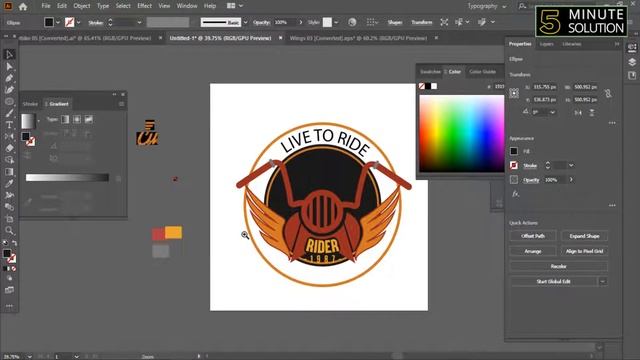640x360 pixels.
Task: Pick a color from the spectrum
Action: [x=462, y=133]
